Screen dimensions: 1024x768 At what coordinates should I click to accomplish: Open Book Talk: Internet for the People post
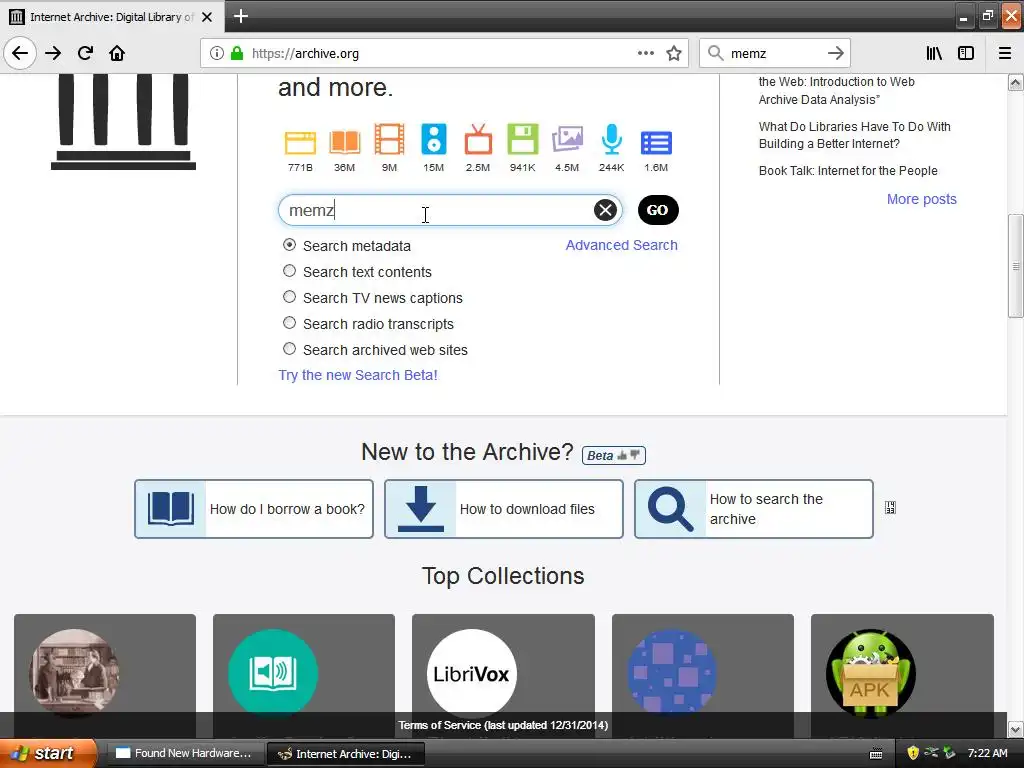tap(848, 170)
